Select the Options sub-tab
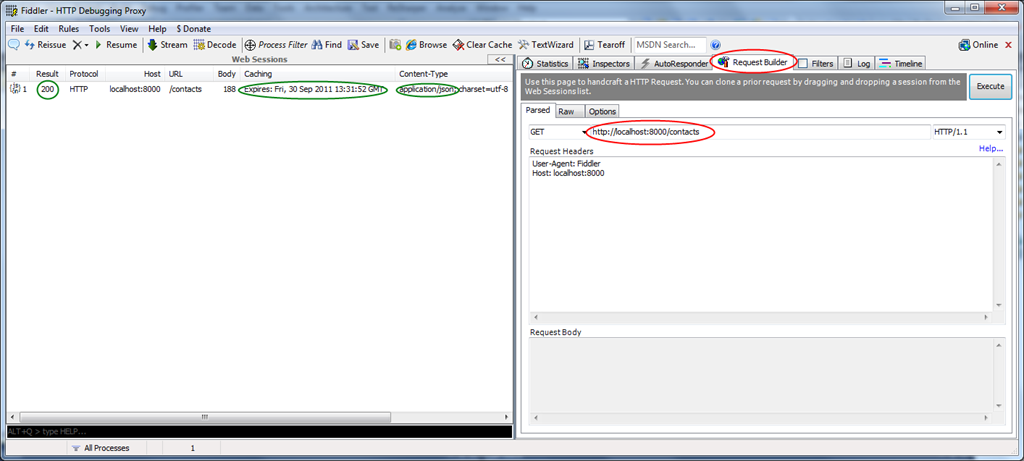Viewport: 1024px width, 461px height. tap(602, 112)
